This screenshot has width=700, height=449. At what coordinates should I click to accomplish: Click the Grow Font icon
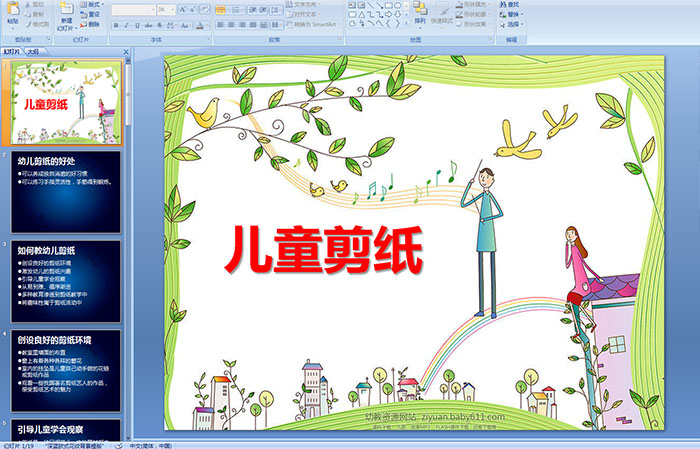pos(182,9)
